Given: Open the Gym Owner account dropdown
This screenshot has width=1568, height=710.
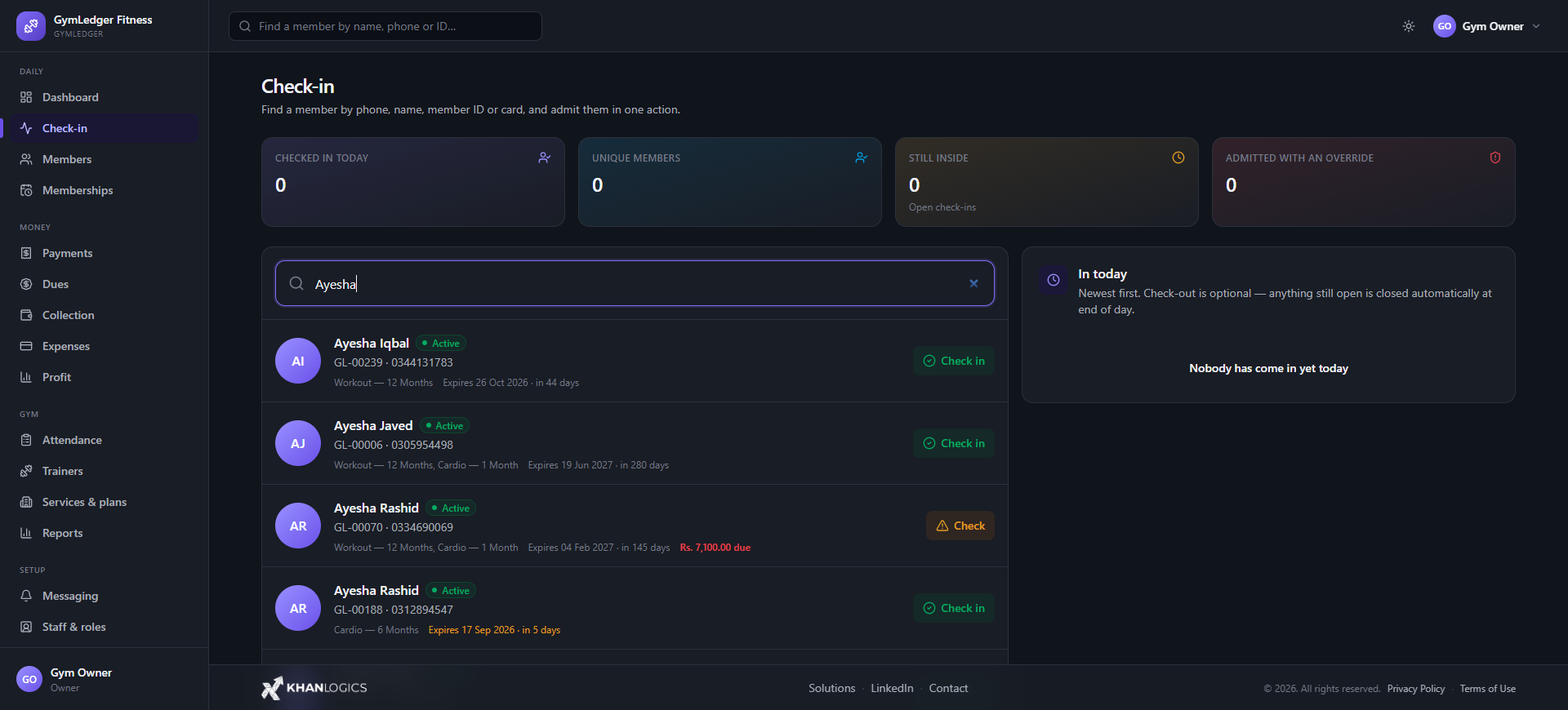Looking at the screenshot, I should 1487,26.
